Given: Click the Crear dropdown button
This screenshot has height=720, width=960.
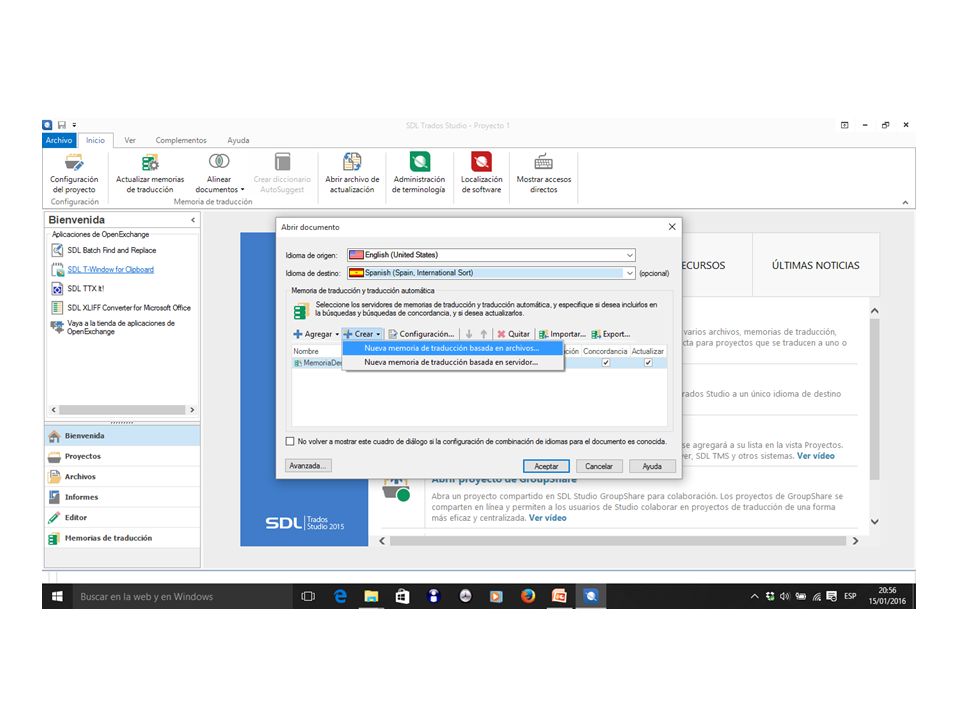Looking at the screenshot, I should pos(362,334).
